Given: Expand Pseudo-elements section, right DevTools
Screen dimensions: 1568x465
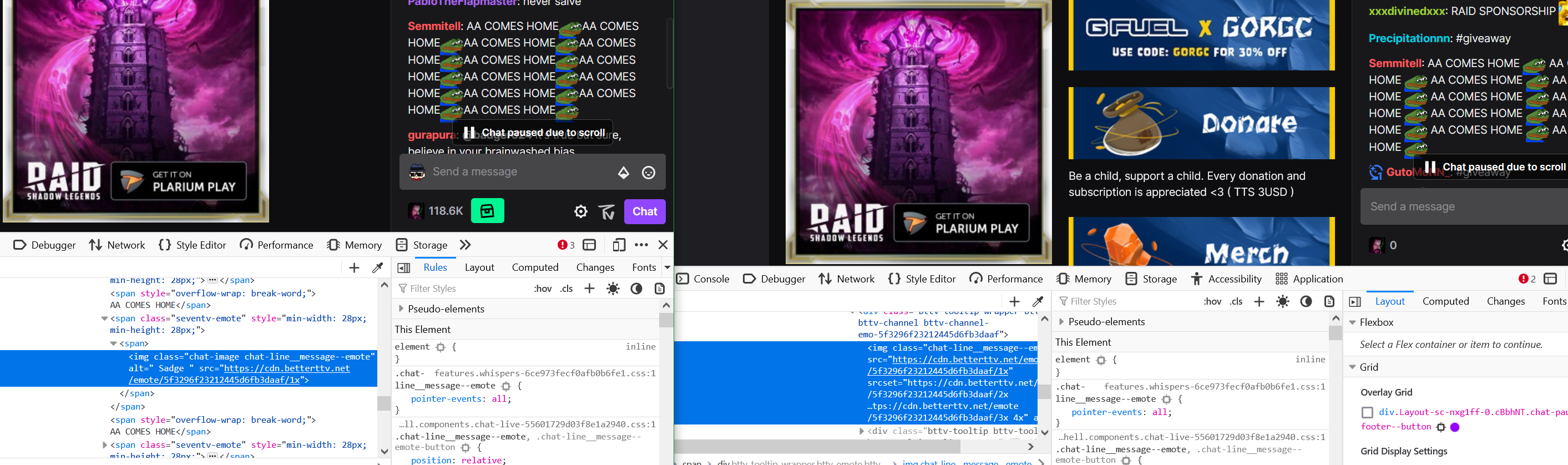Looking at the screenshot, I should [x=1061, y=321].
